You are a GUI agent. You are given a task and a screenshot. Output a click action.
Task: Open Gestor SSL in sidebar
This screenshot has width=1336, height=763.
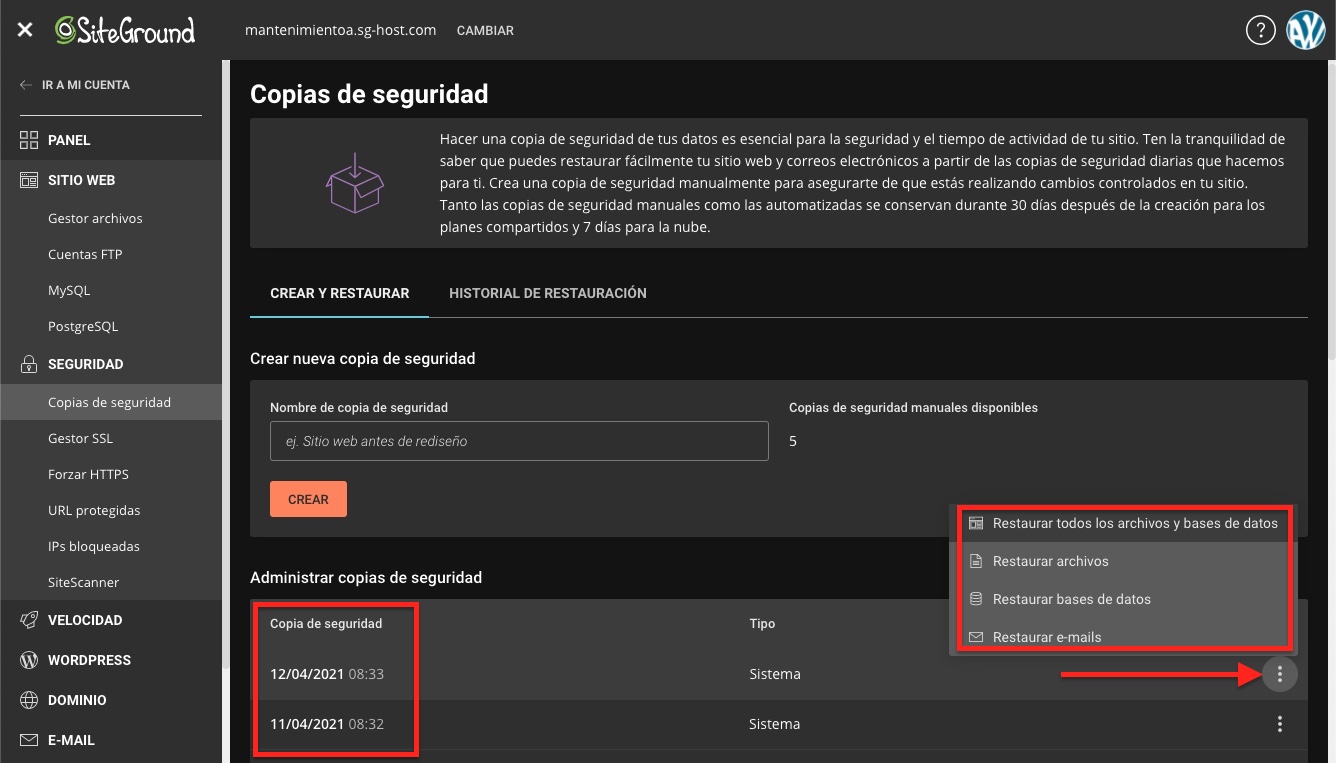coord(80,438)
